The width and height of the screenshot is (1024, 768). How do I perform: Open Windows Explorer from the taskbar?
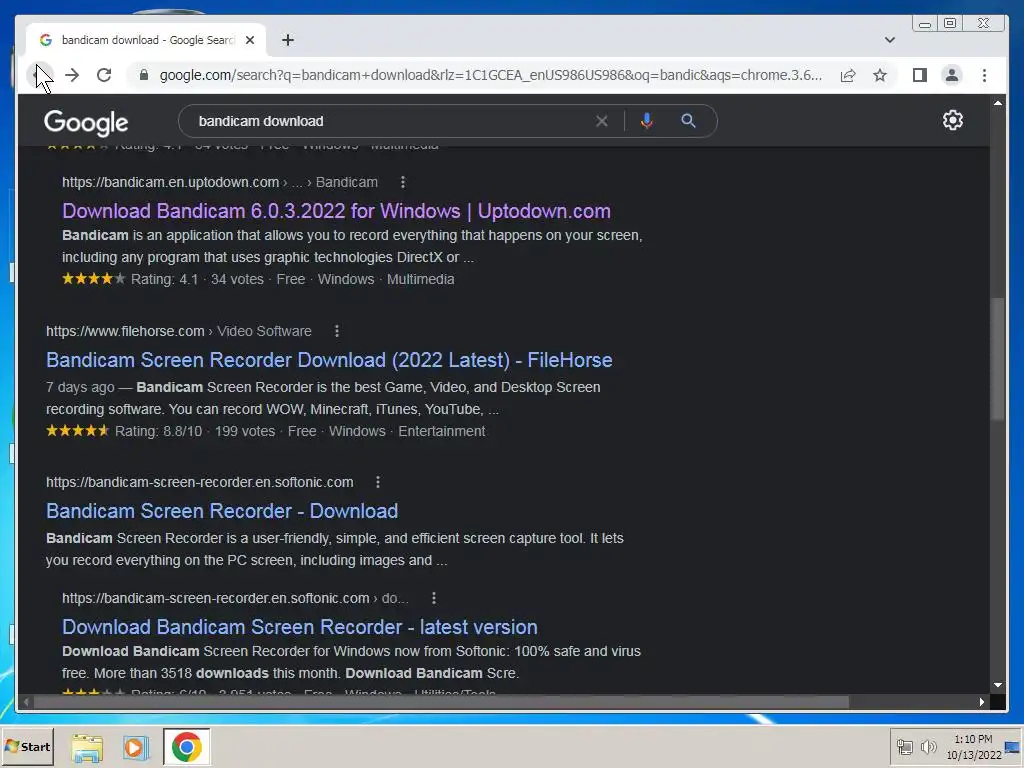pyautogui.click(x=87, y=747)
